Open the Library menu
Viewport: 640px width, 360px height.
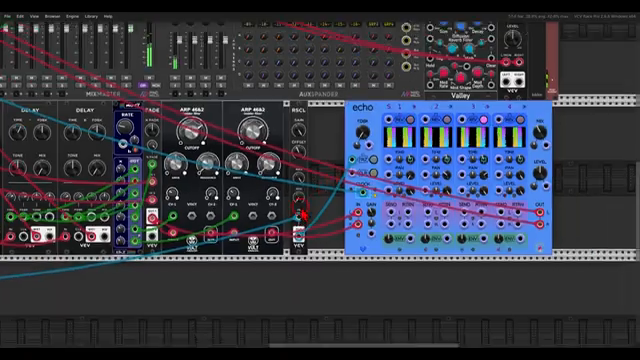[x=91, y=16]
